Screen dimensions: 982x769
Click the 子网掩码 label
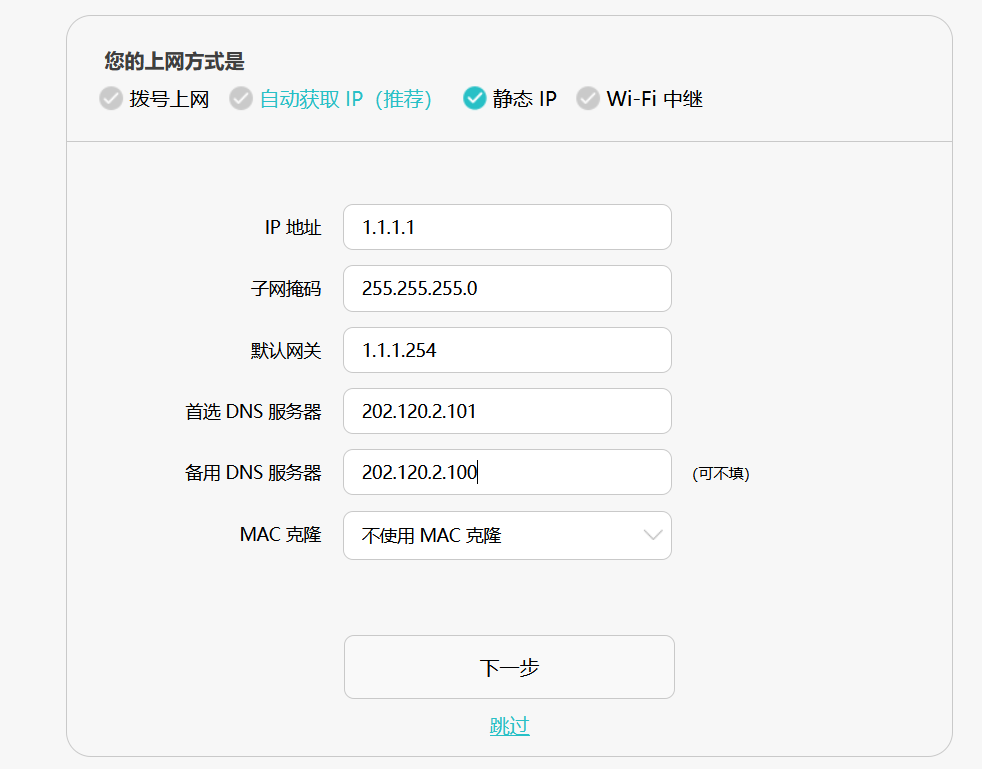tap(286, 289)
